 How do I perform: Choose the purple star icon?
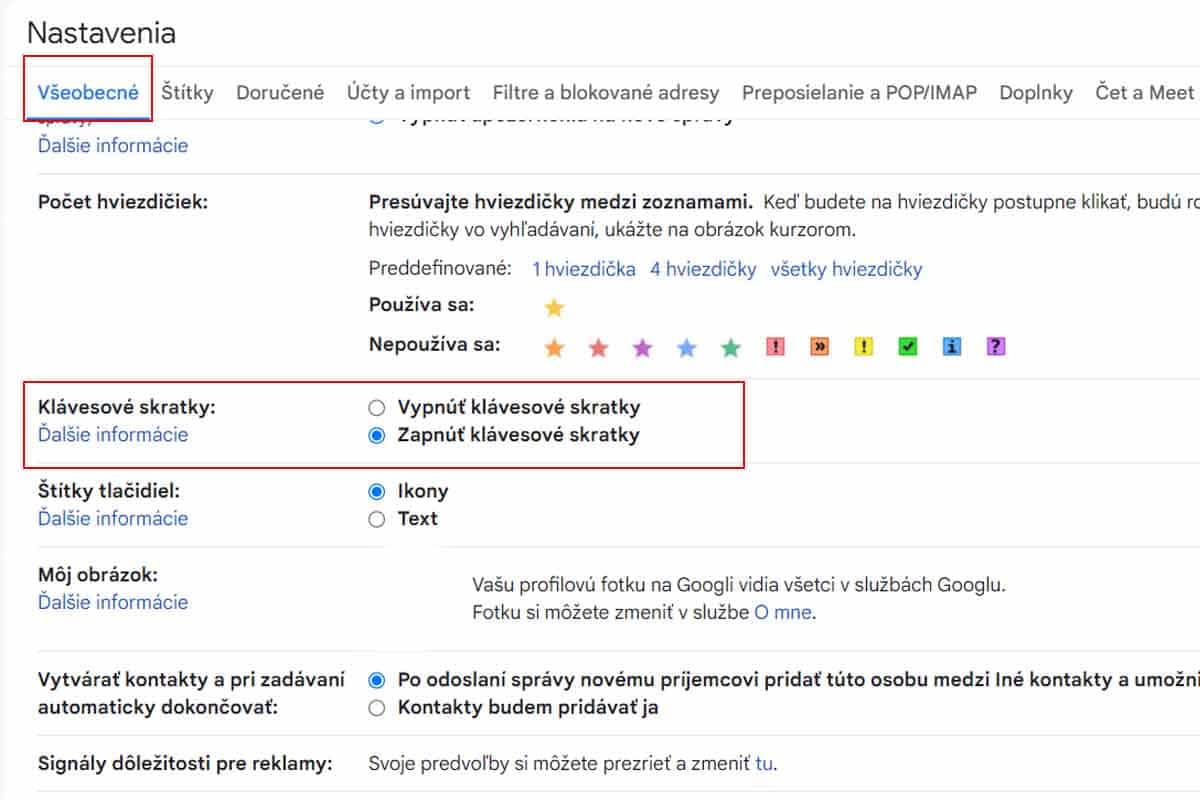(x=642, y=348)
